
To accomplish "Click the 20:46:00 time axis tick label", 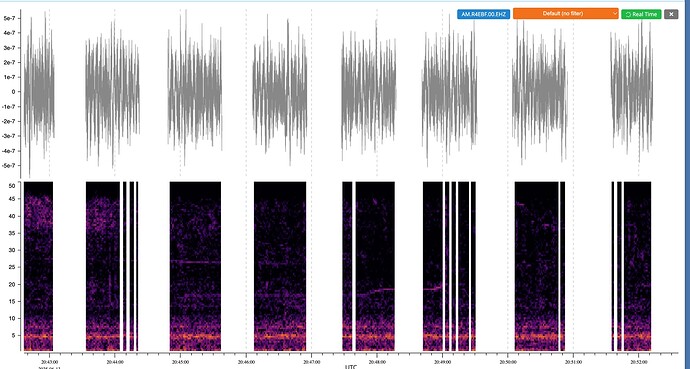I will tap(246, 362).
